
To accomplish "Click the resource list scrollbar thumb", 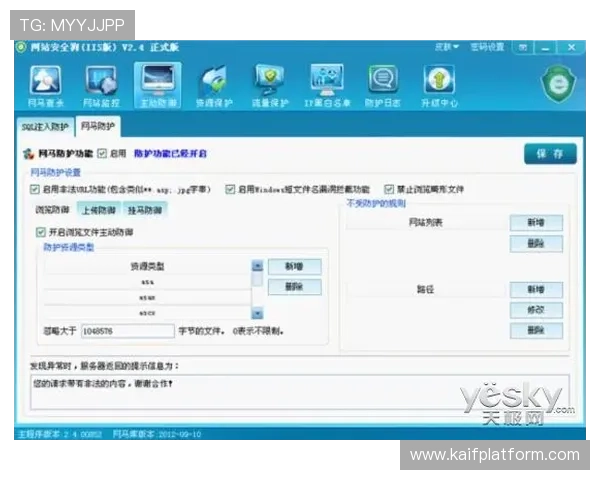I will click(258, 278).
